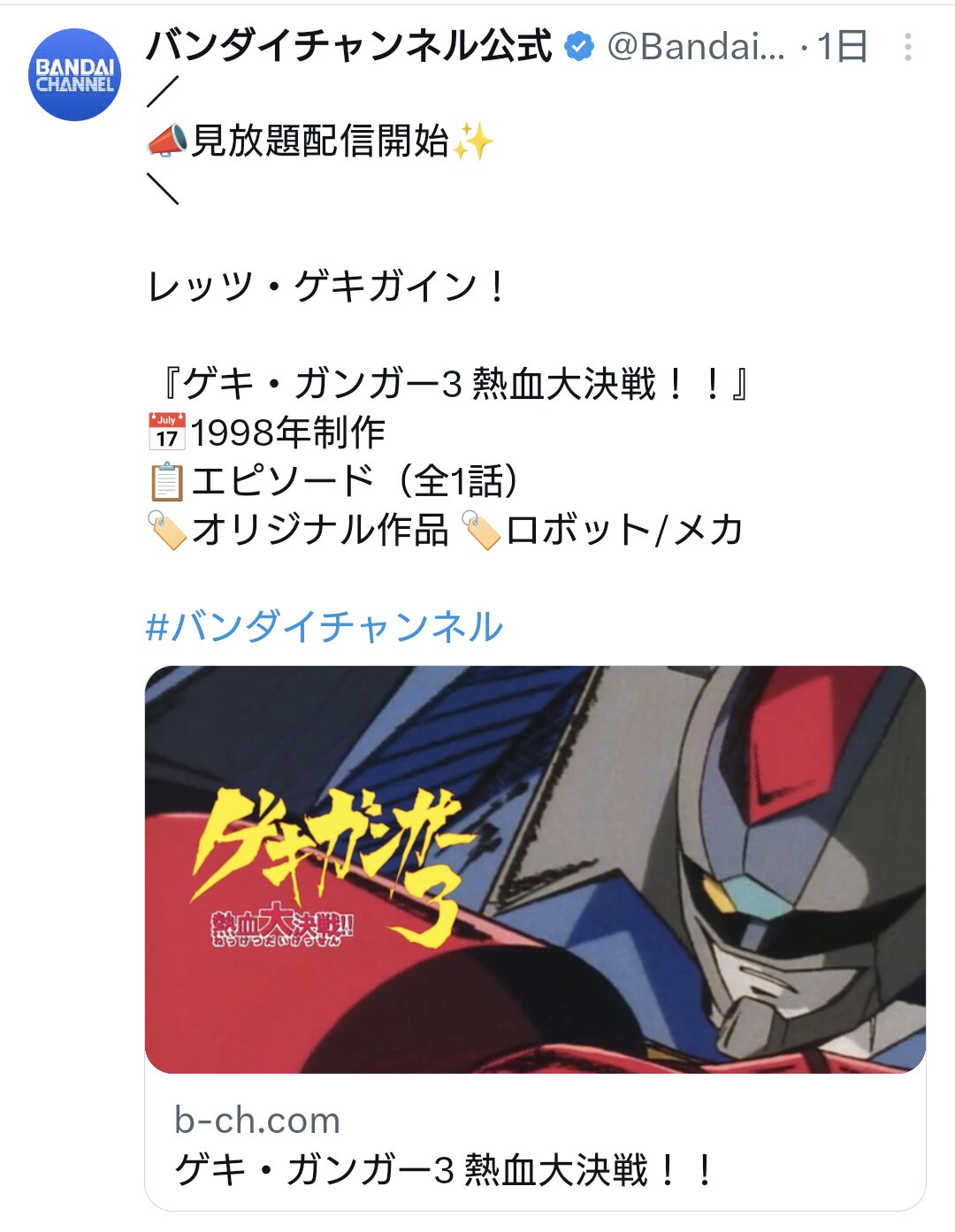
Task: Open the three-dot more options menu
Action: click(x=908, y=47)
